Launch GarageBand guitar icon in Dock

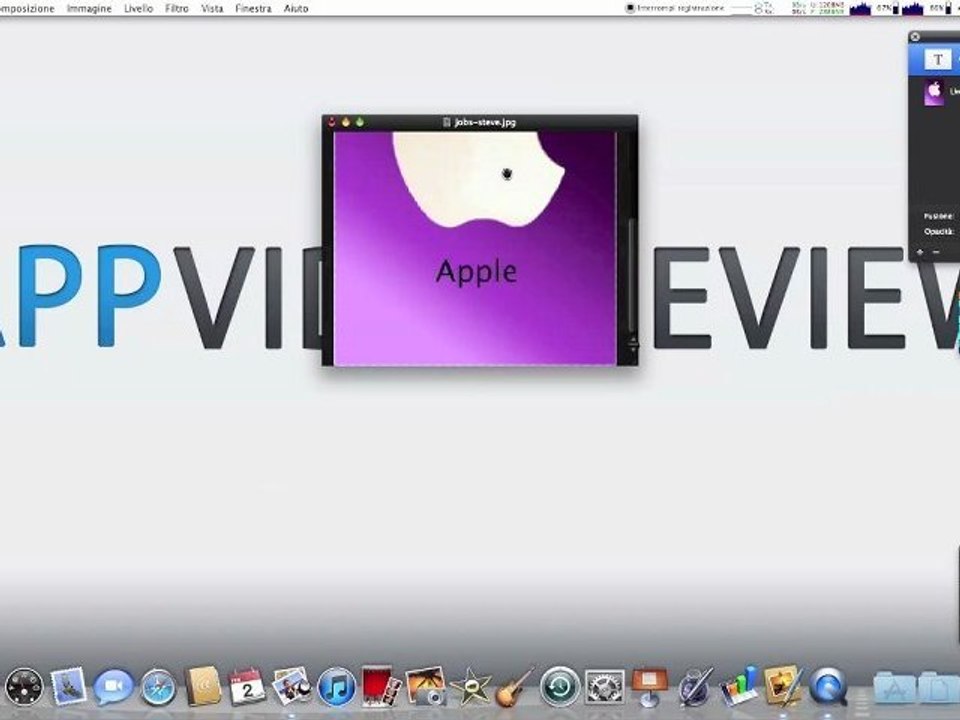point(514,686)
